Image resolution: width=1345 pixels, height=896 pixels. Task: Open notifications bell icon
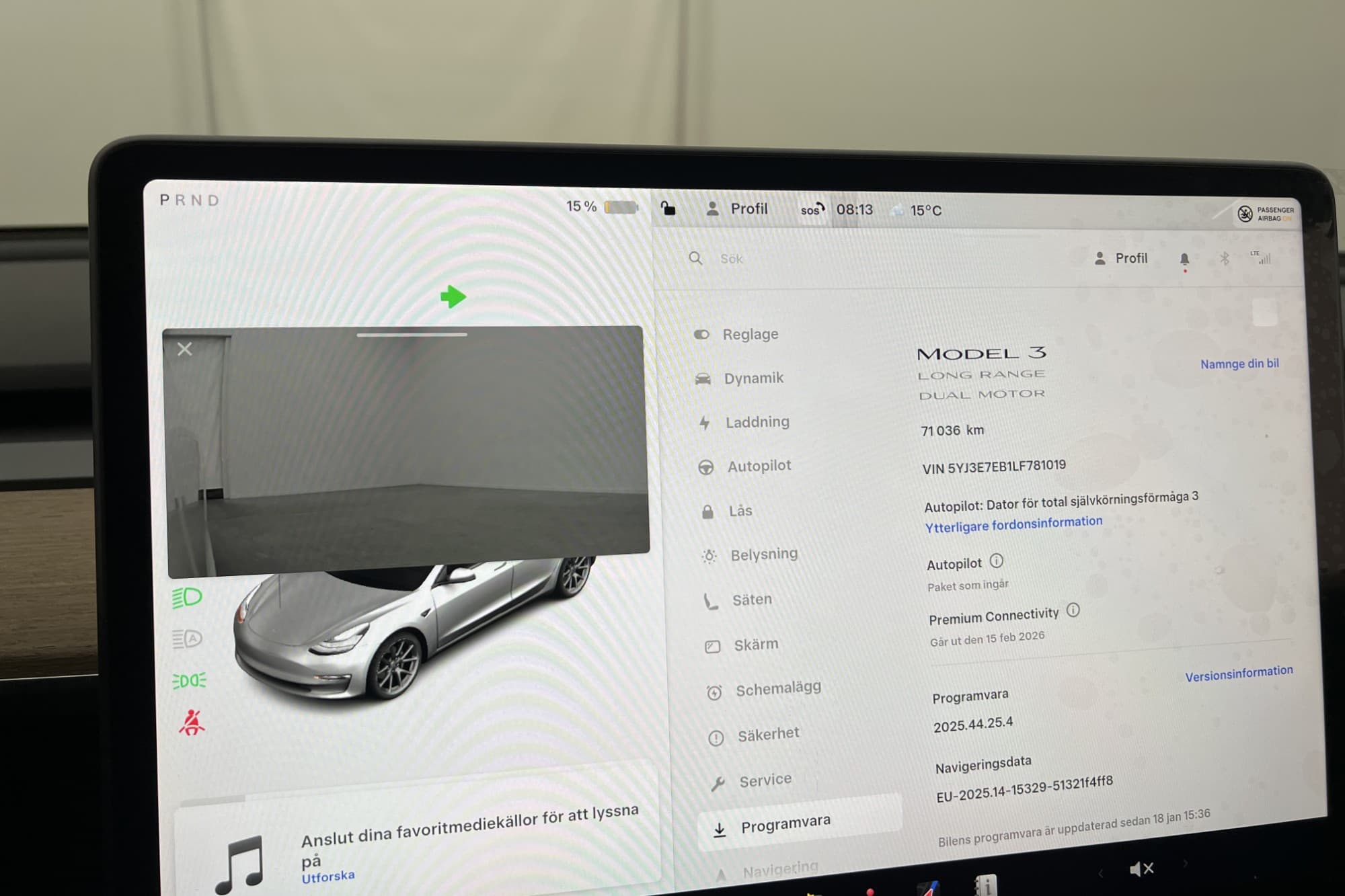[1184, 259]
